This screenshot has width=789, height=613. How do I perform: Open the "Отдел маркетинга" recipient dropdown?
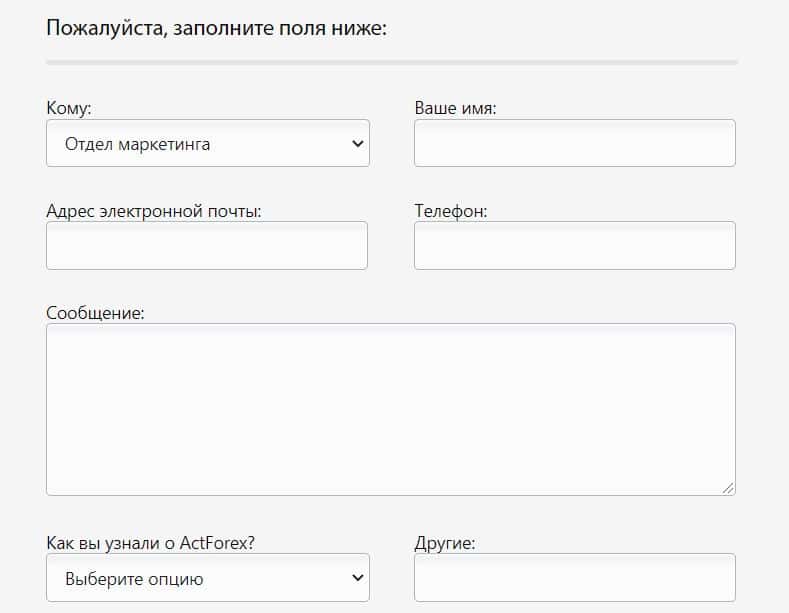point(207,144)
